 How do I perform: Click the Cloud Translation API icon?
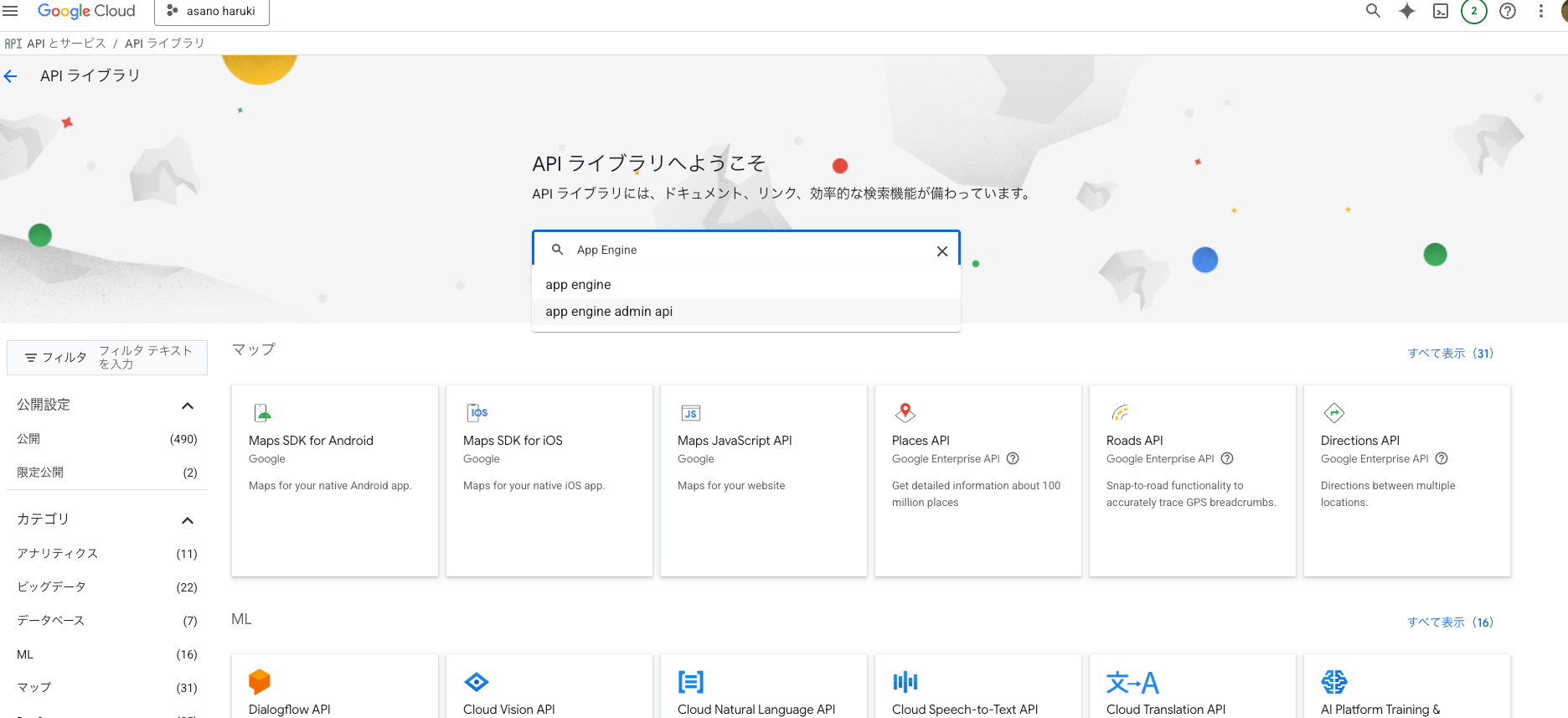coord(1132,683)
